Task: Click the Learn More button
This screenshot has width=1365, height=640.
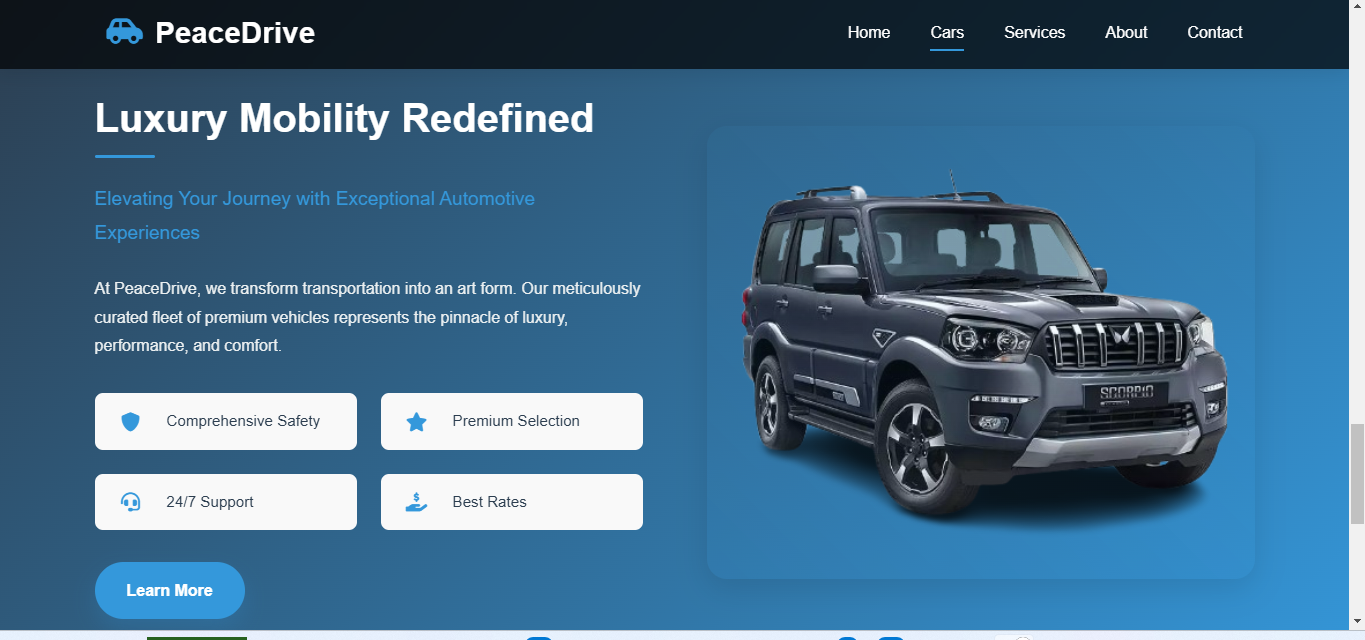Action: click(170, 590)
